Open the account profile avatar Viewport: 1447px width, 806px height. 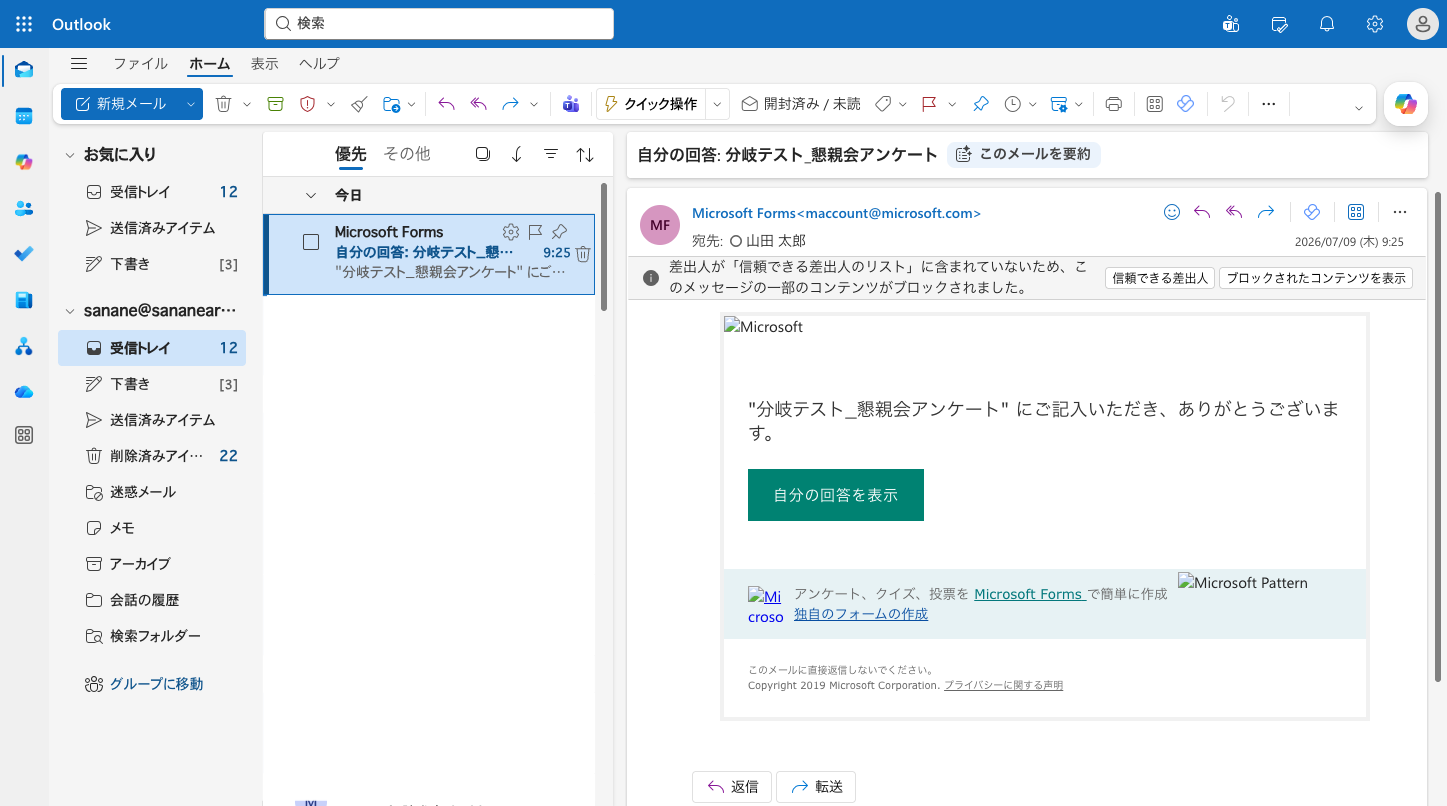click(1422, 24)
